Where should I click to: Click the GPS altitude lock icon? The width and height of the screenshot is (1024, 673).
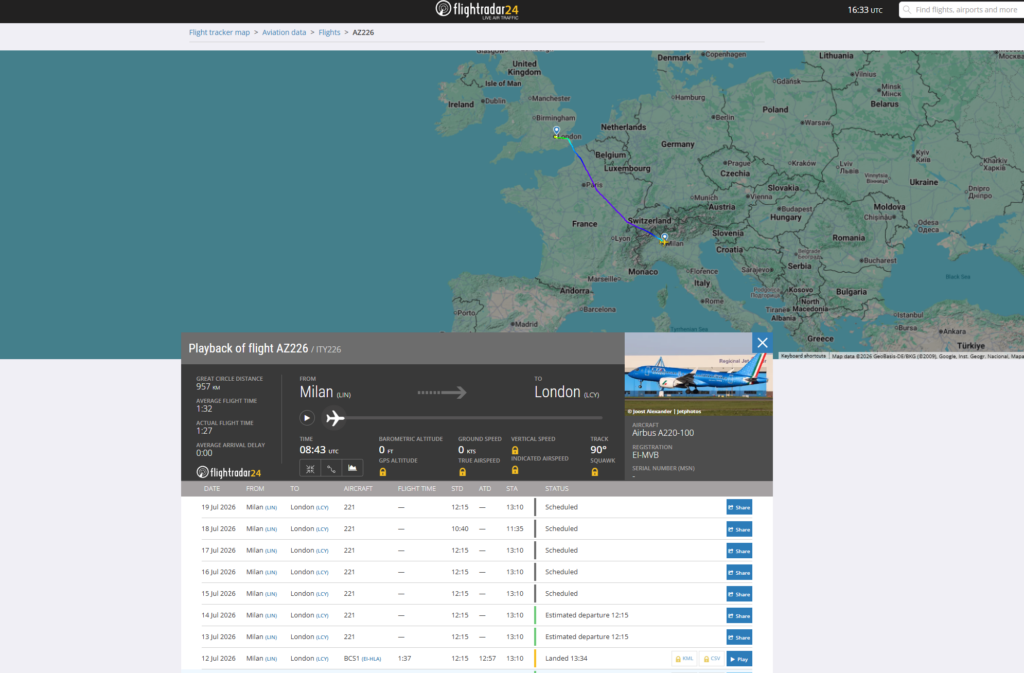(383, 472)
